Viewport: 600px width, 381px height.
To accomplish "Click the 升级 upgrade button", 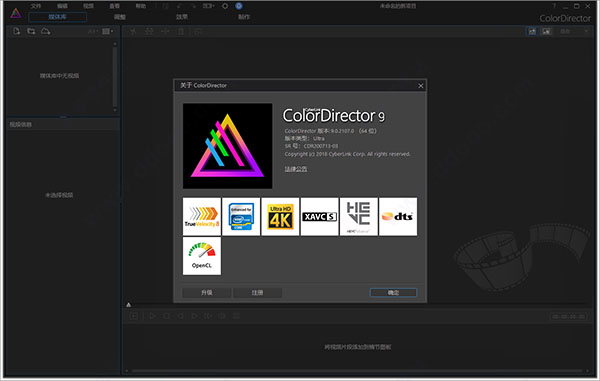I will pos(207,293).
